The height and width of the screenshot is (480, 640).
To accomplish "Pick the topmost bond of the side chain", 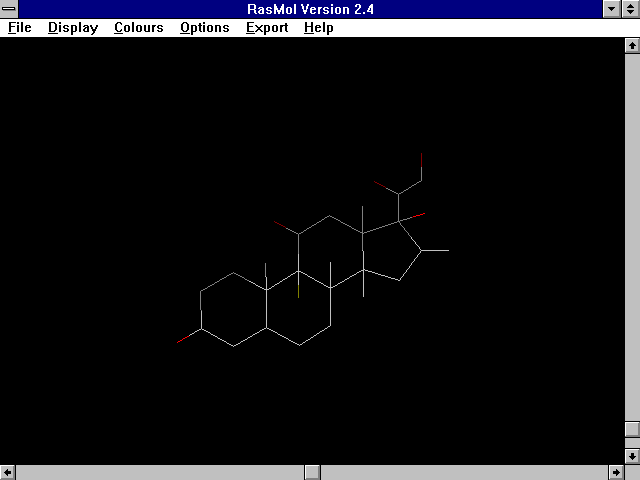I will 421,165.
